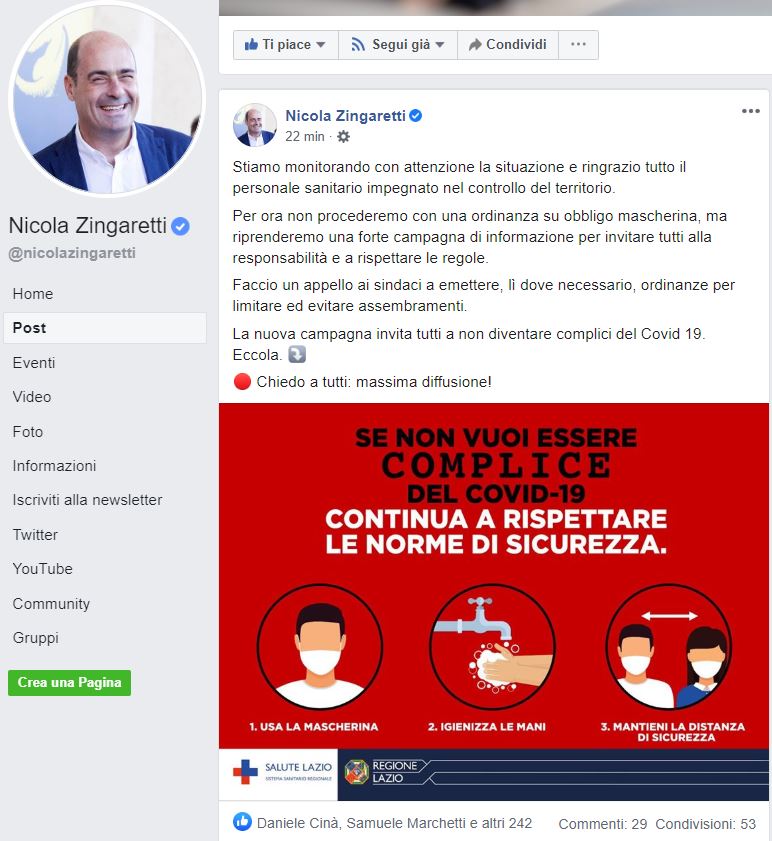The width and height of the screenshot is (772, 841).
Task: Click the Condividi share button
Action: coord(508,45)
